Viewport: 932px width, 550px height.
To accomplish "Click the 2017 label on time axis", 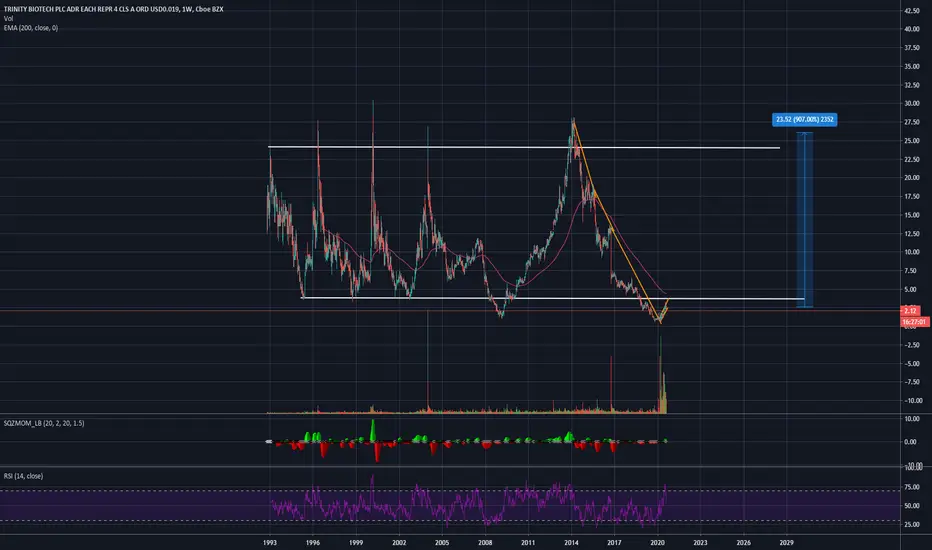I will 614,542.
